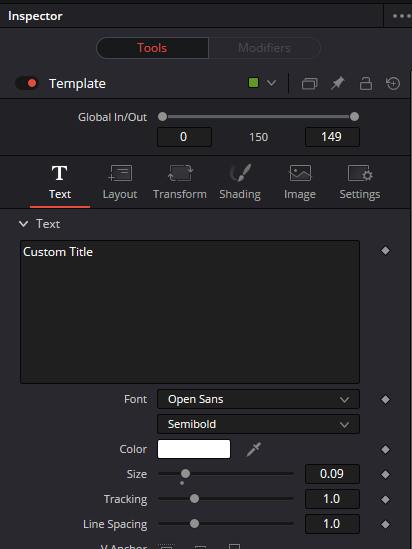Click inside the Custom Title text box
The image size is (412, 549).
pyautogui.click(x=190, y=312)
